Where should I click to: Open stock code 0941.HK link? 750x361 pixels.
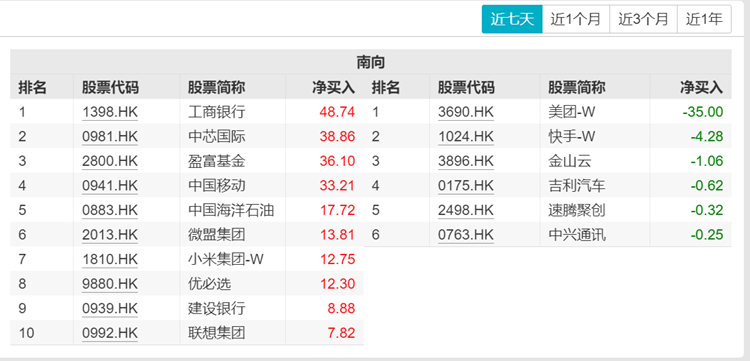(110, 186)
